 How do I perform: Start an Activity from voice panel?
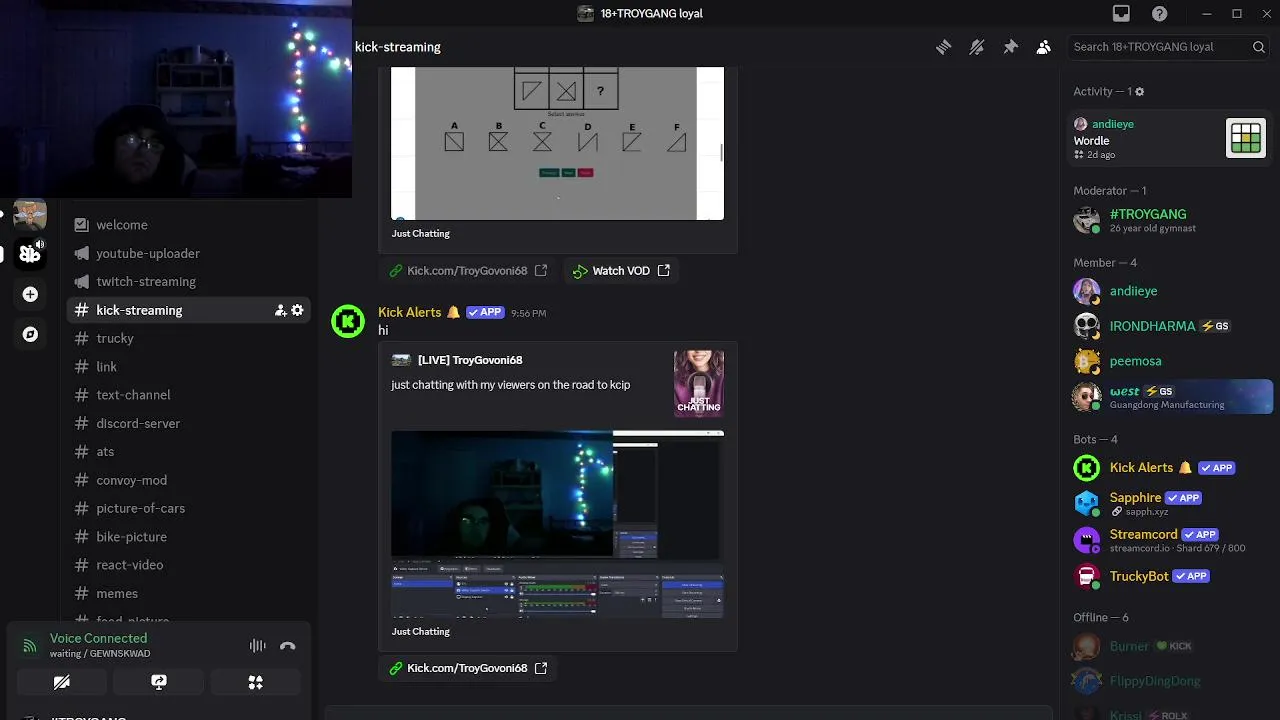[256, 682]
